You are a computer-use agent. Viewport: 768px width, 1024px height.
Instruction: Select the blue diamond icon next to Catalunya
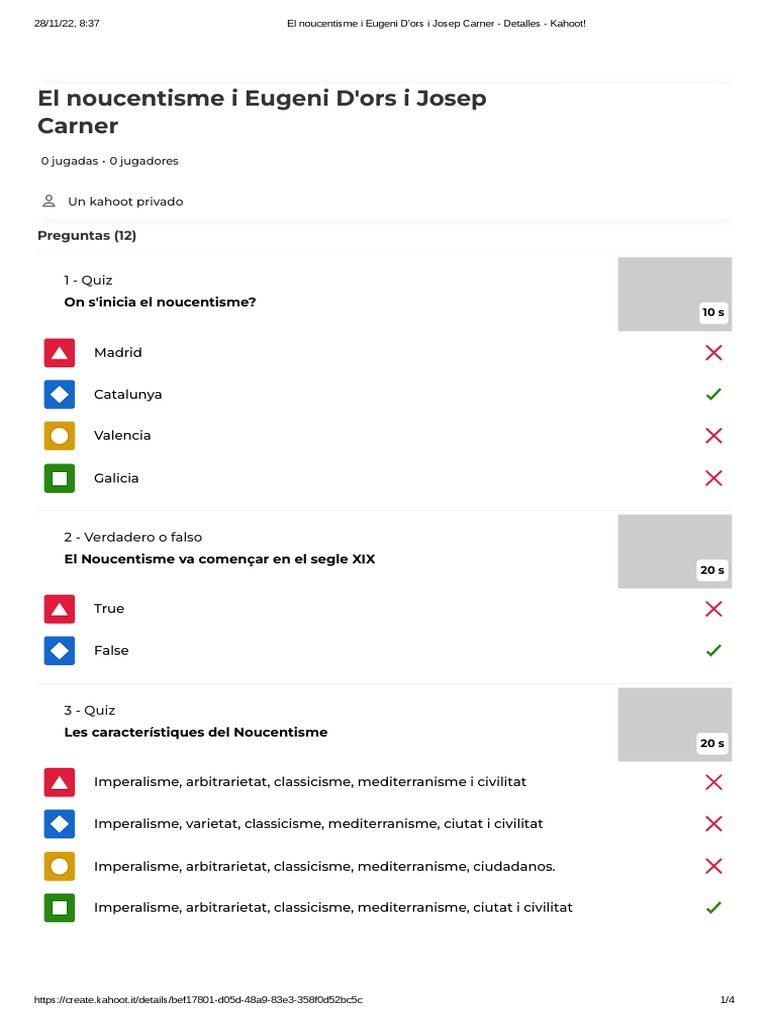click(60, 394)
